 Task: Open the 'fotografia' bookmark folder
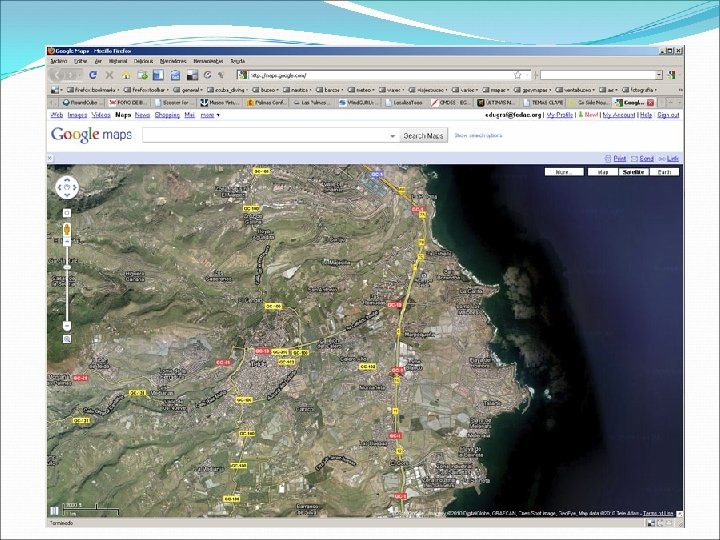tap(639, 90)
